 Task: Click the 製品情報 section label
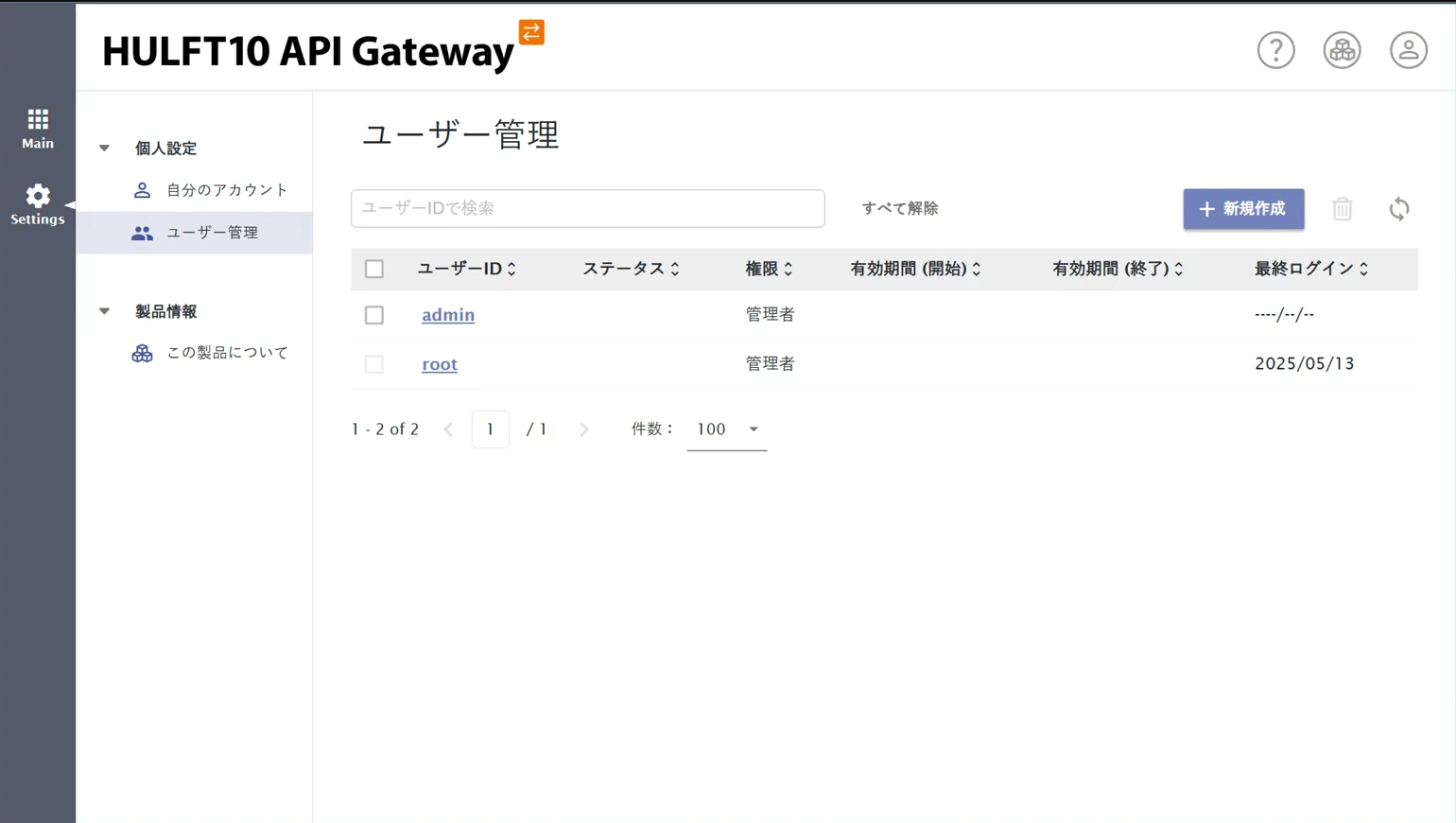[x=165, y=311]
